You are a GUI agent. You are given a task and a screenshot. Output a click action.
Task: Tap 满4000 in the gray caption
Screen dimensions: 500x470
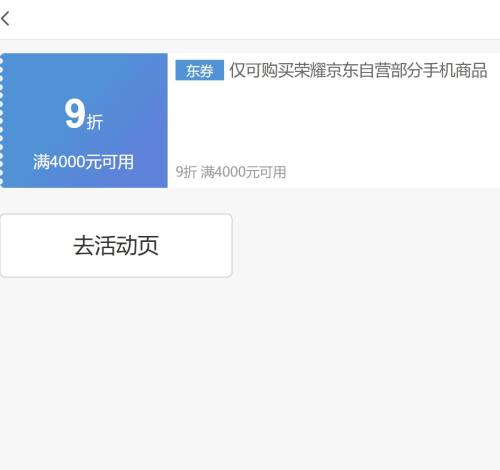point(223,172)
